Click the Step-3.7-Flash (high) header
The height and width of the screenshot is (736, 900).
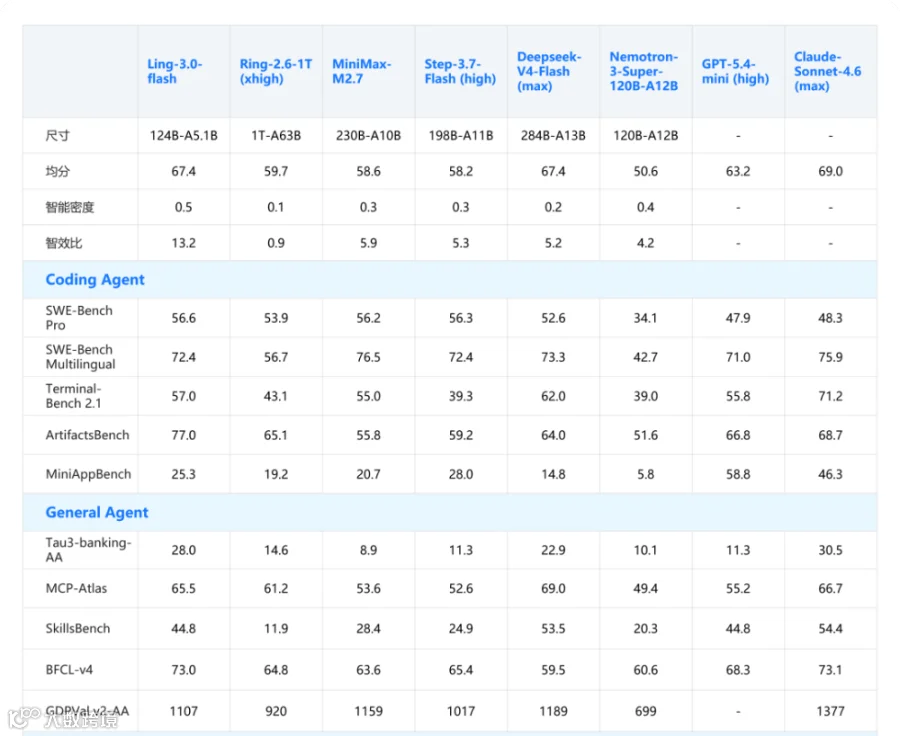coord(460,71)
